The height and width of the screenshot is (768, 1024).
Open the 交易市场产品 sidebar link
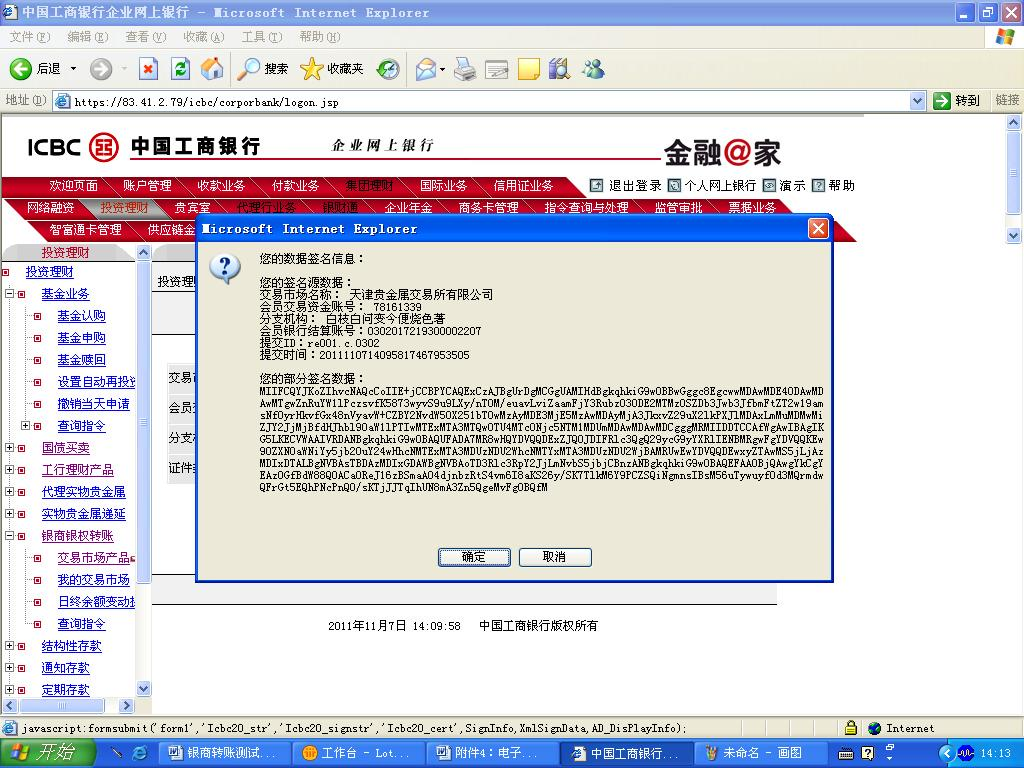point(93,558)
